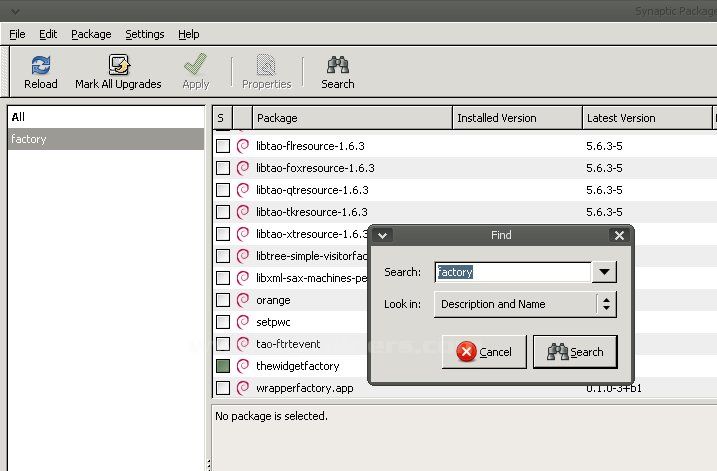This screenshot has width=717, height=471.
Task: Click Debian swirl icon beside wrapperfactory.app
Action: 243,388
